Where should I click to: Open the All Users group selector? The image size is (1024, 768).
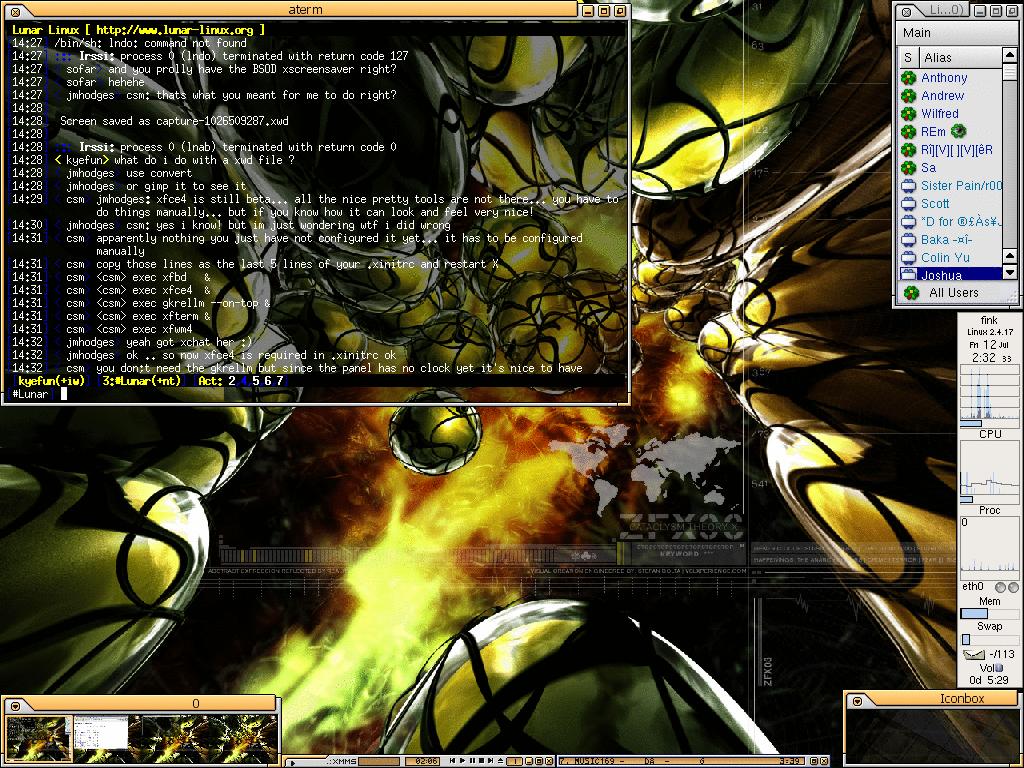943,293
